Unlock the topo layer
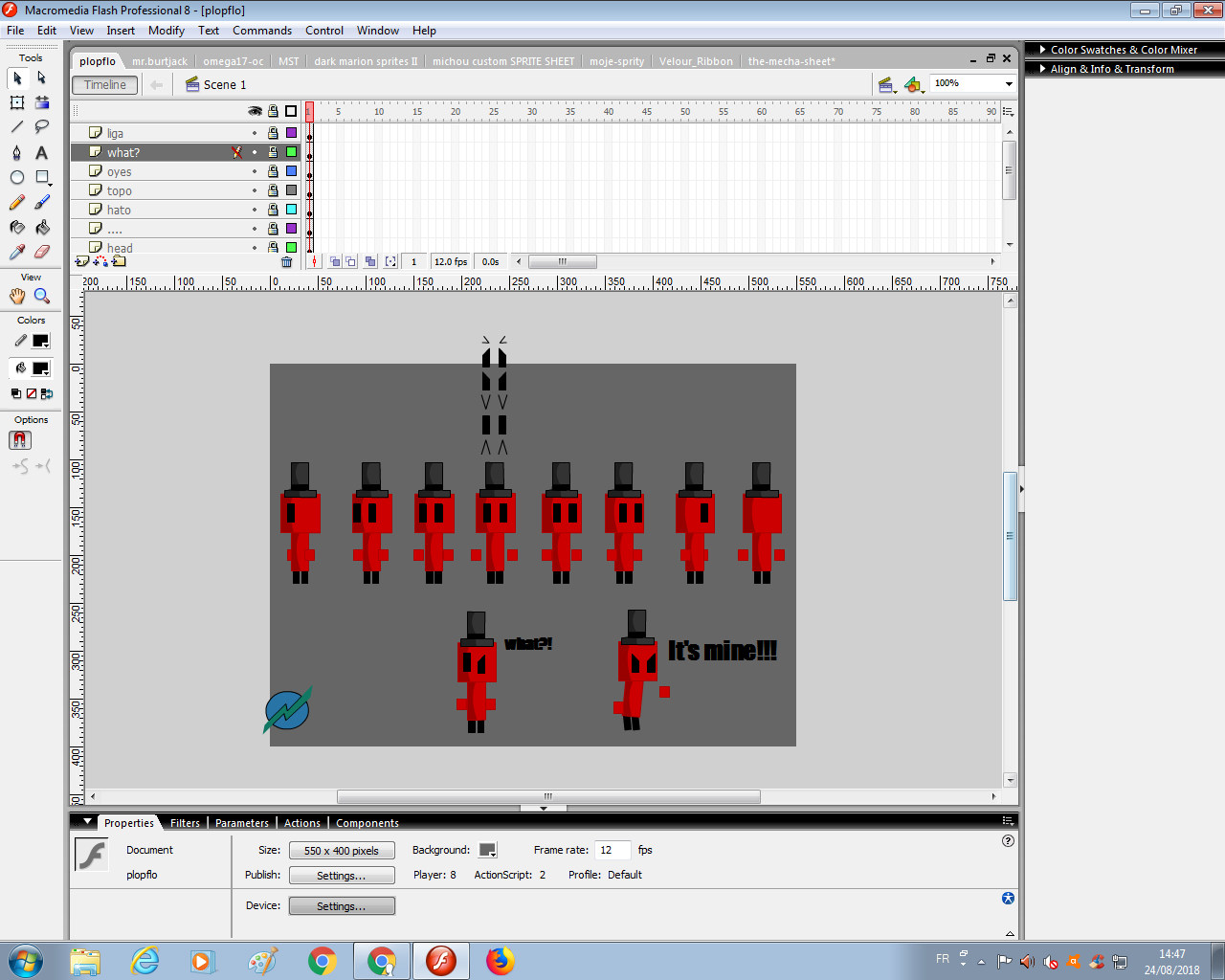This screenshot has height=980, width=1225. tap(273, 190)
